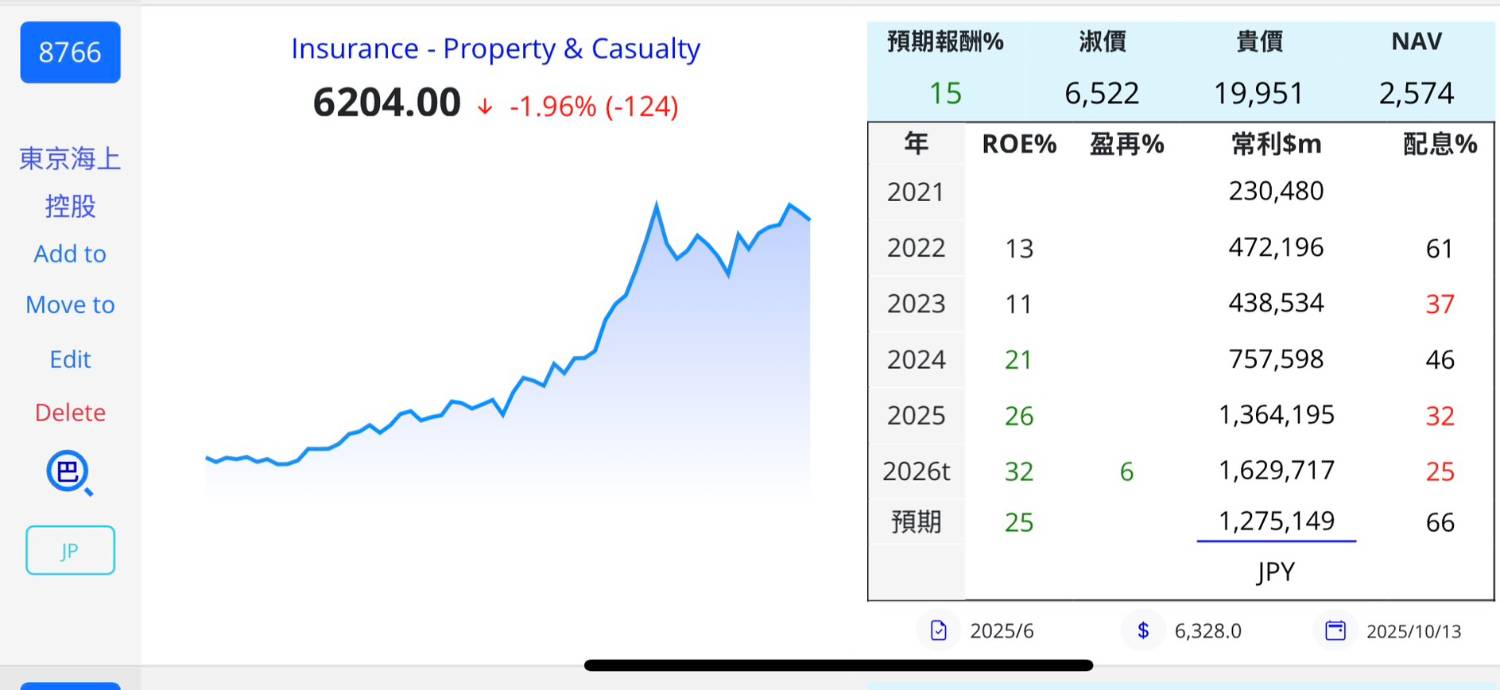Tap the 8766 ticker badge
The image size is (1500, 690).
[x=70, y=52]
